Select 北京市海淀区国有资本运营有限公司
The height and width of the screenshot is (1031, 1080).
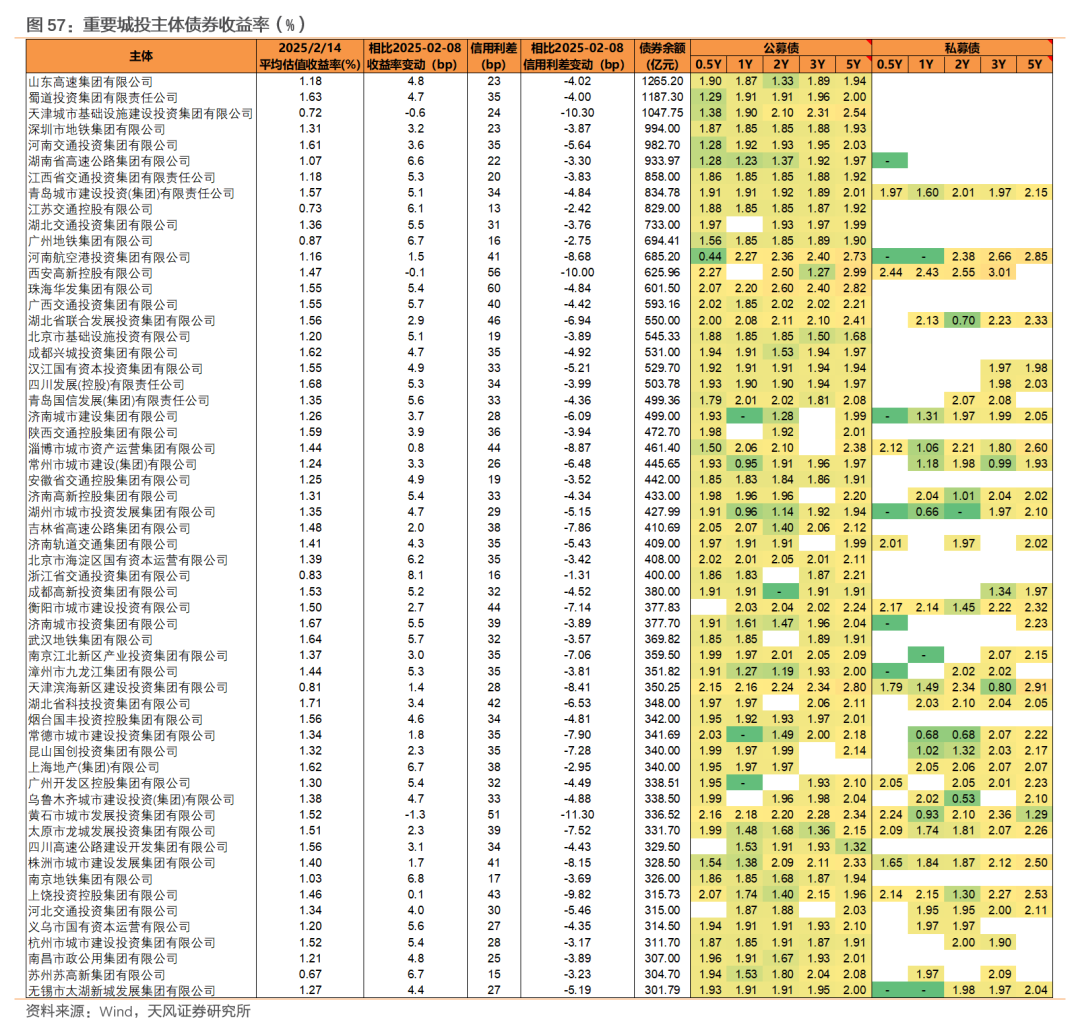point(127,560)
